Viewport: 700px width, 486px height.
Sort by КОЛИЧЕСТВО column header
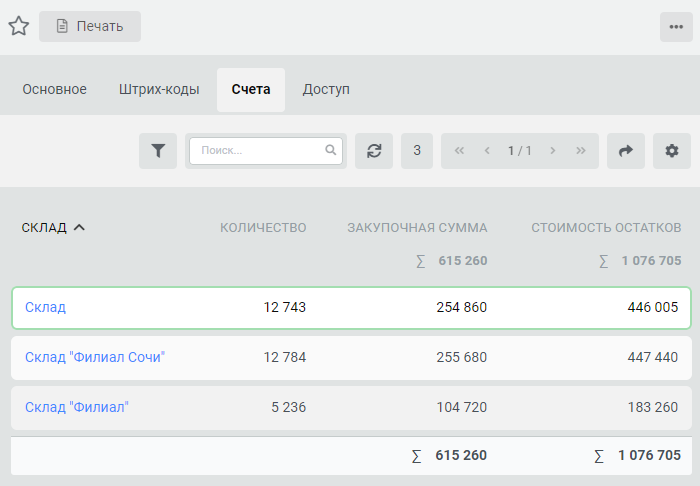coord(263,228)
